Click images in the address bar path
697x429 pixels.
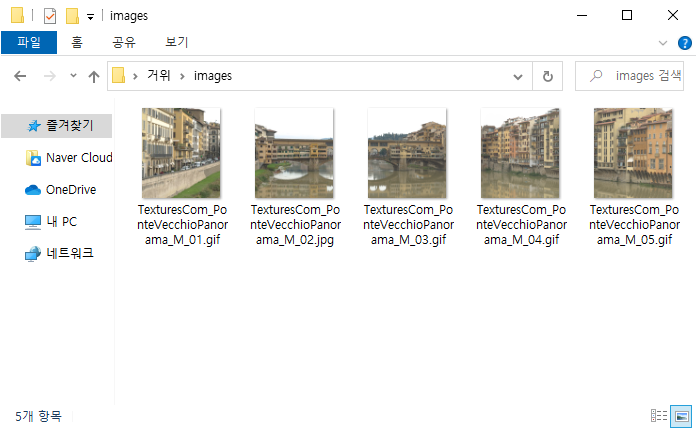pos(212,76)
